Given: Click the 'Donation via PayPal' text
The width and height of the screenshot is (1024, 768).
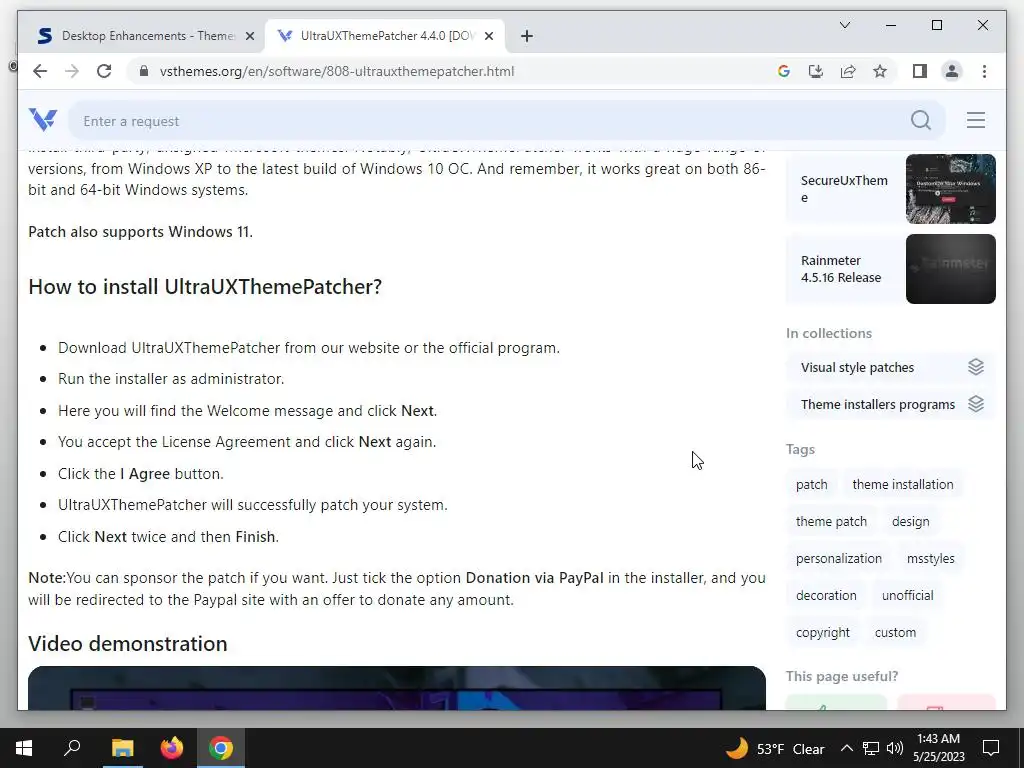Looking at the screenshot, I should [534, 578].
